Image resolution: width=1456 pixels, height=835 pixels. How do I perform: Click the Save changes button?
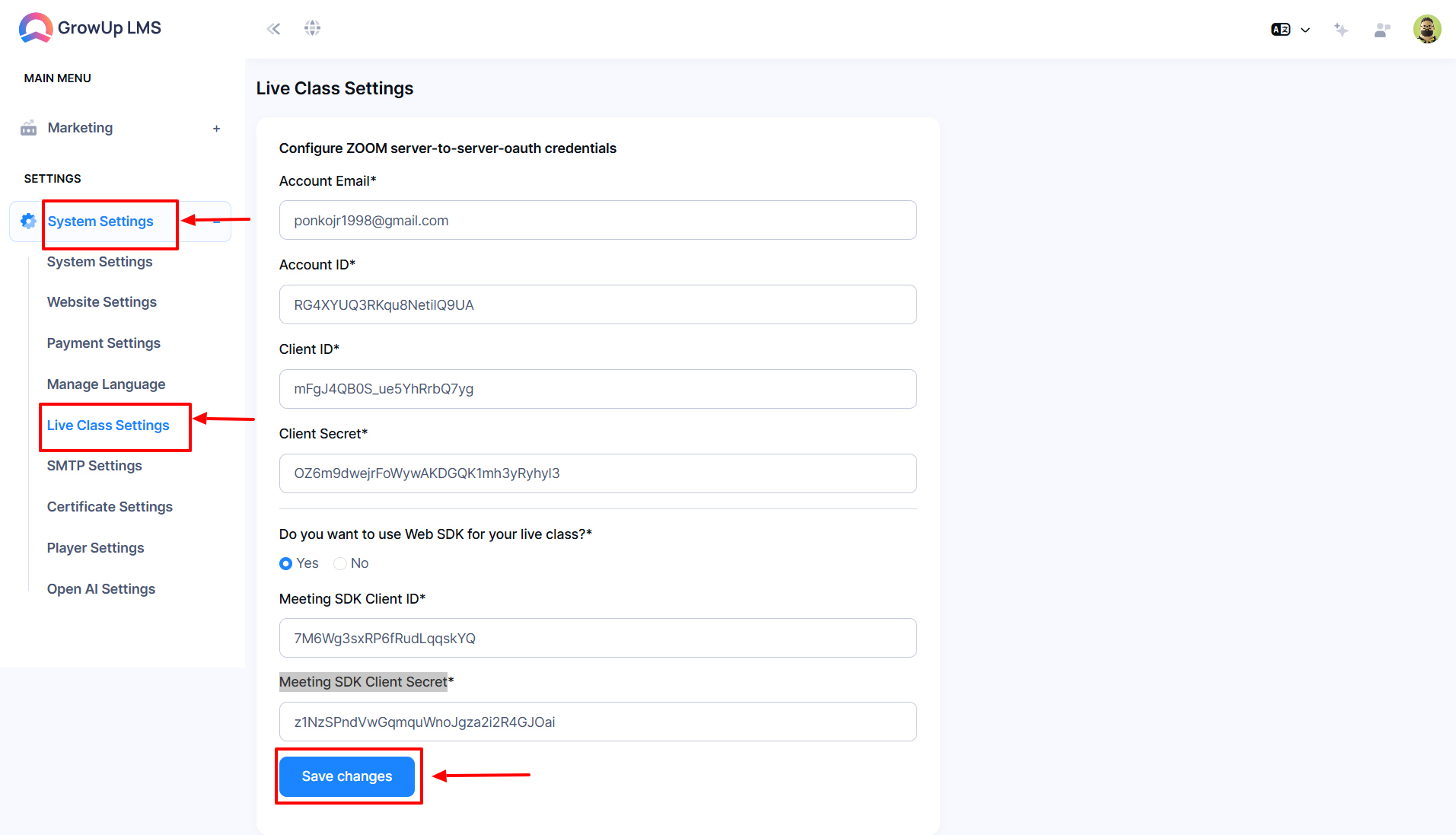tap(347, 776)
